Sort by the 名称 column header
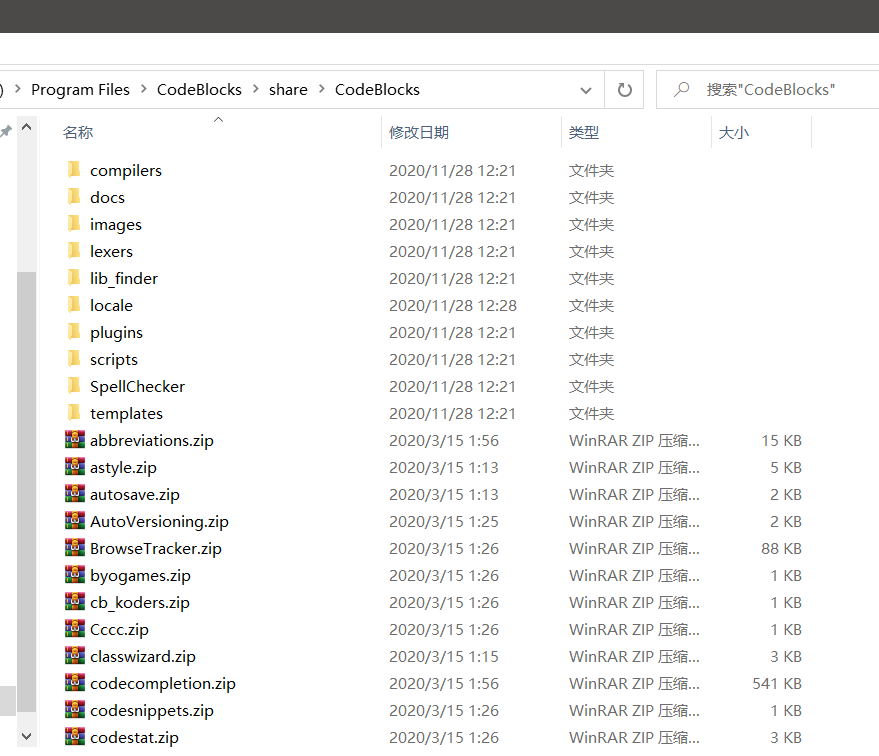The height and width of the screenshot is (756, 879). click(x=78, y=133)
